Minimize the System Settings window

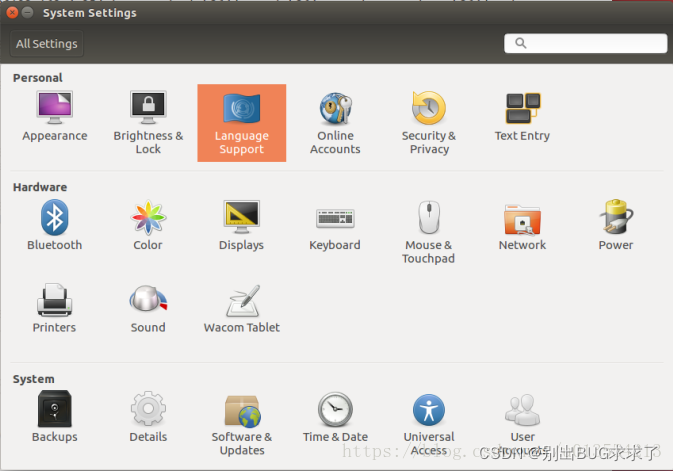pyautogui.click(x=27, y=13)
